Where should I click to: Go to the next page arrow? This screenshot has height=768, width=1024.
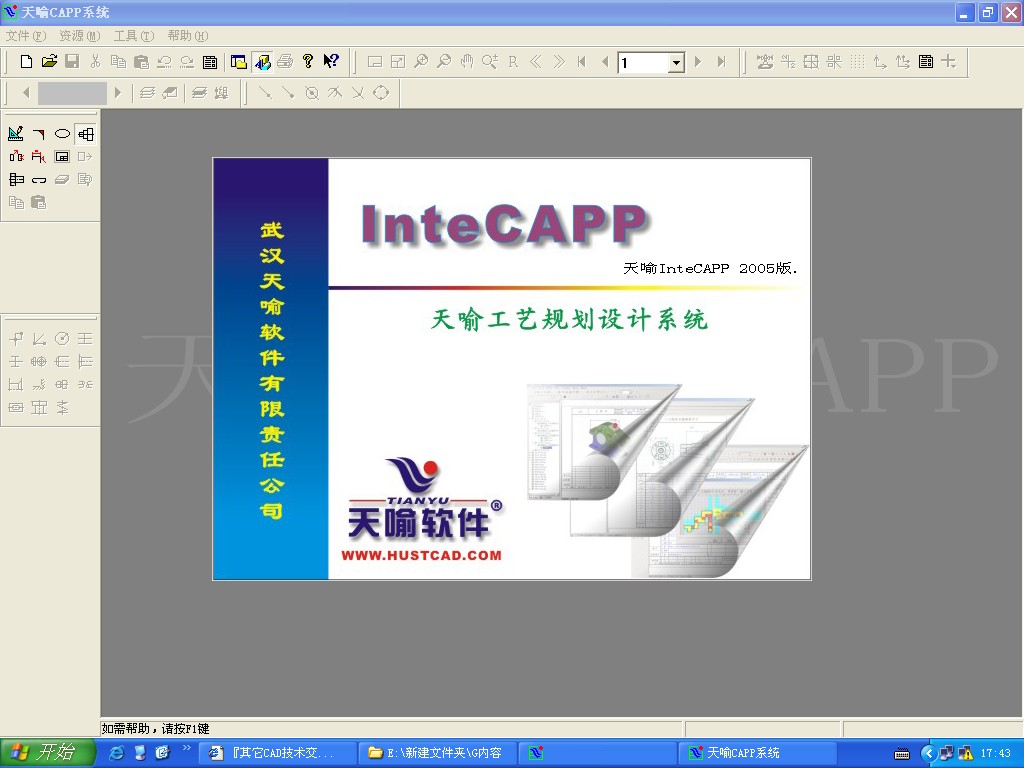click(698, 62)
